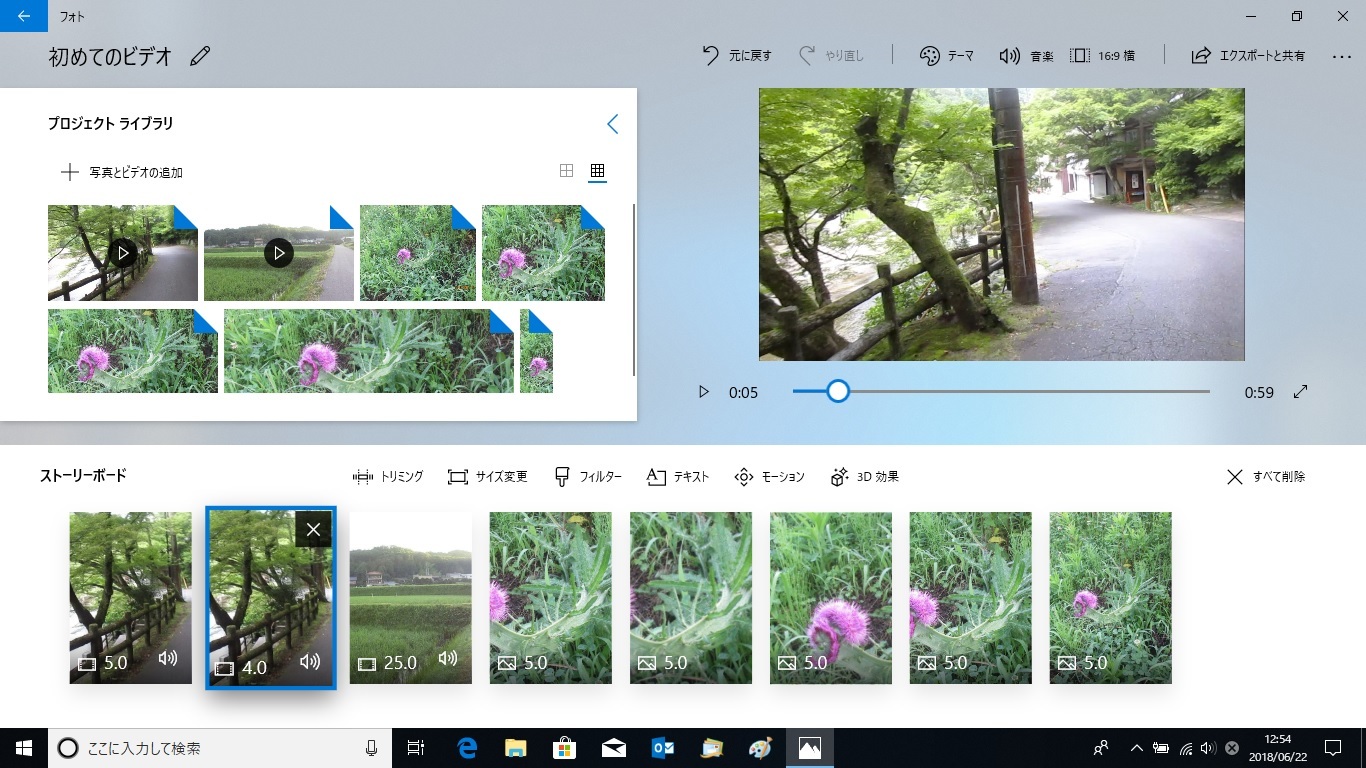The width and height of the screenshot is (1366, 768).
Task: Click the system volume tray icon
Action: 1209,748
